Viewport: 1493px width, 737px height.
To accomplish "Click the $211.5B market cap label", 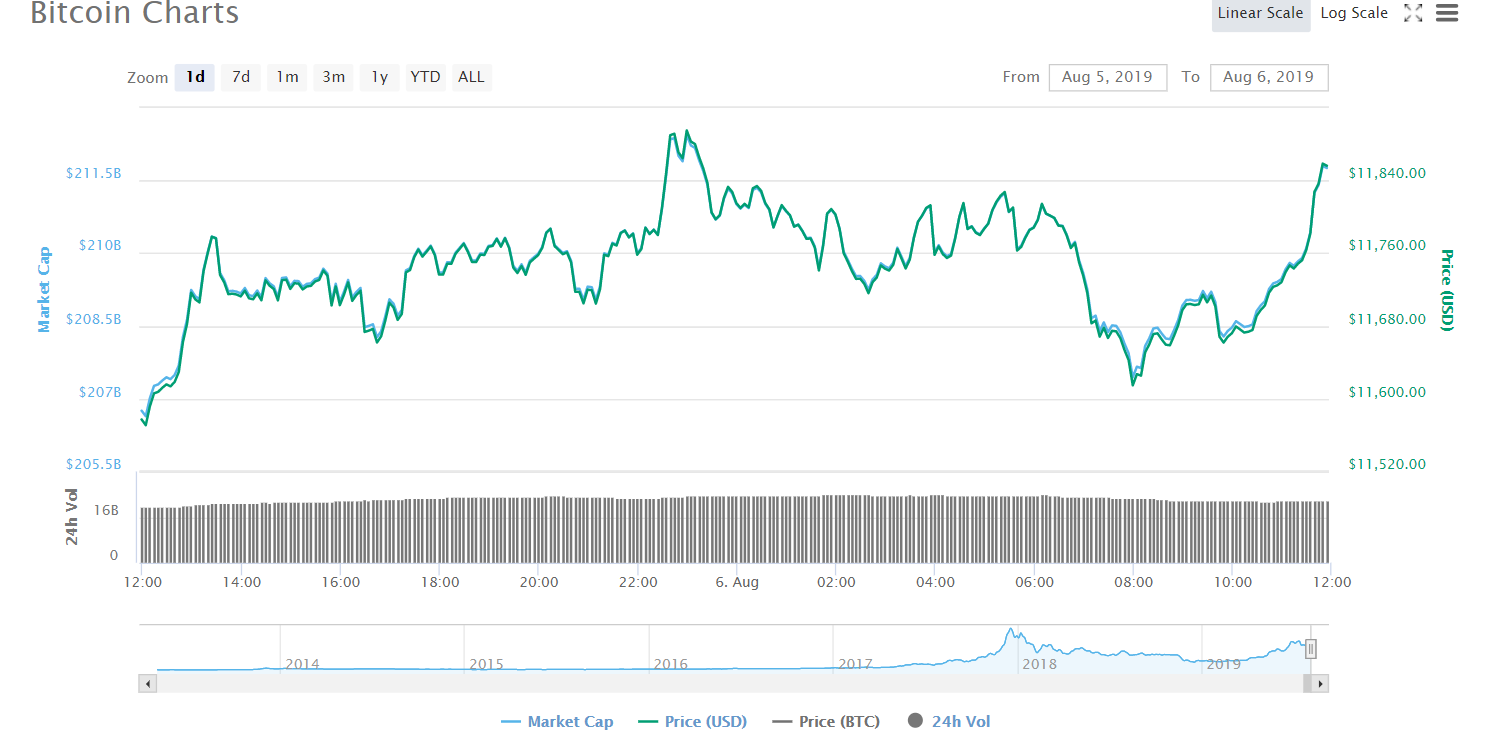I will click(x=94, y=173).
